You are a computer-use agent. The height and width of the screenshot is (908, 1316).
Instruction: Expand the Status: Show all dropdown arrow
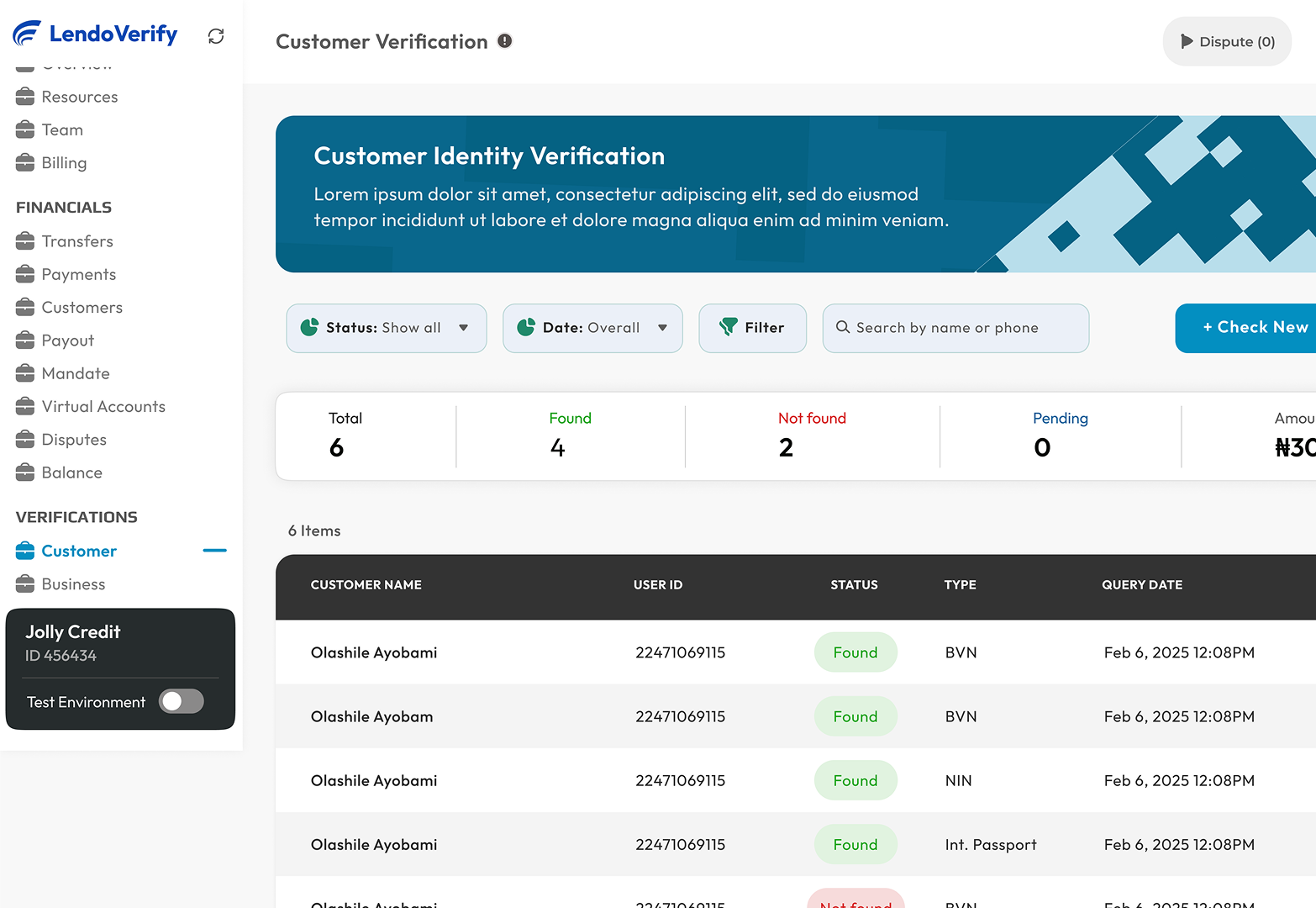coord(463,328)
